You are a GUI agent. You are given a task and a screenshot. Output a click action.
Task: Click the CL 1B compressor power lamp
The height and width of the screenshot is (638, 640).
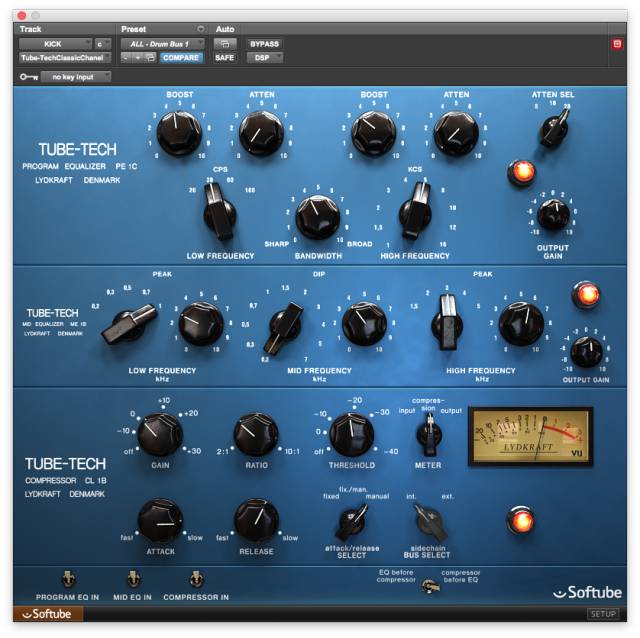521,520
